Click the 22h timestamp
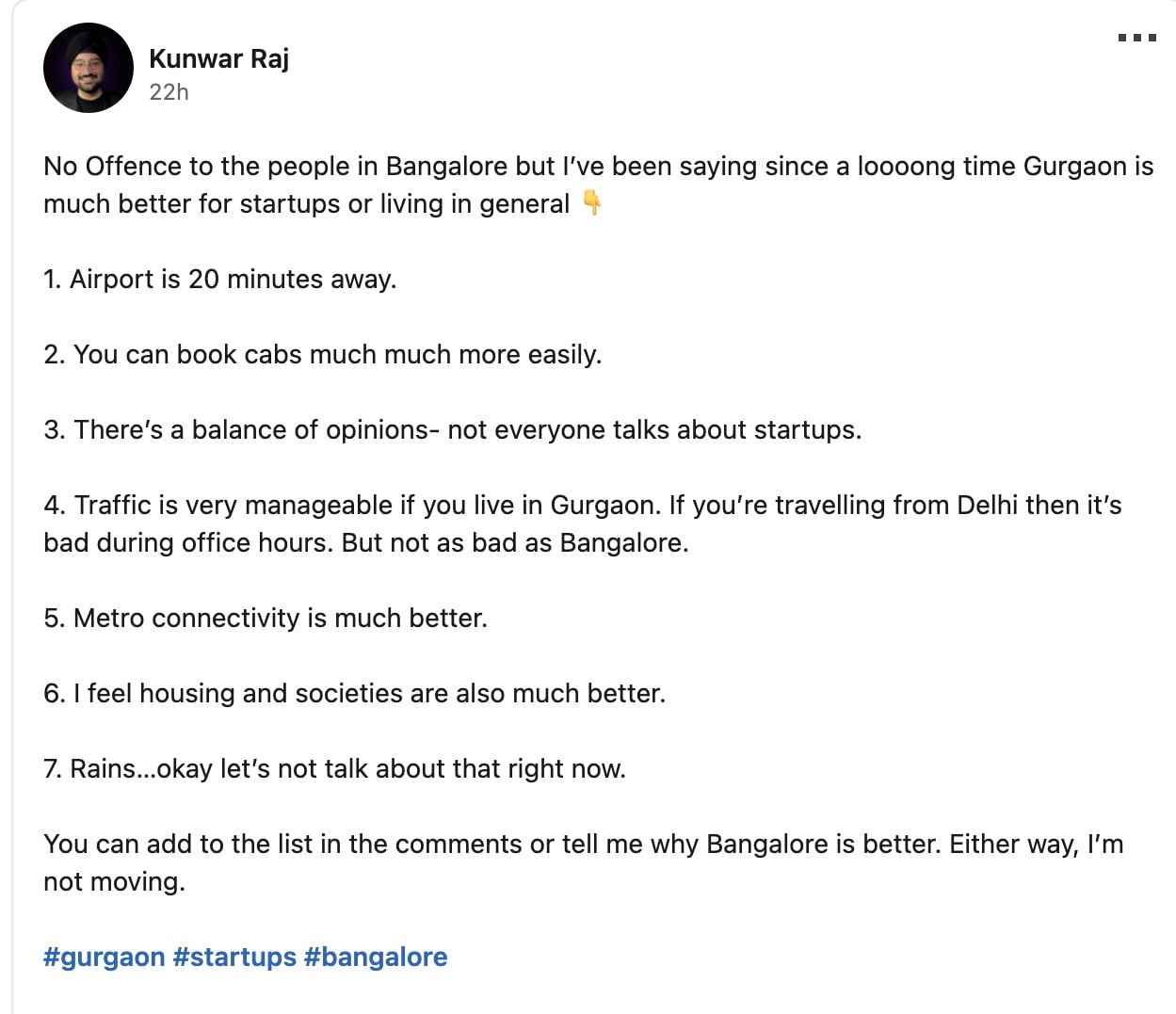This screenshot has height=1014, width=1176. coord(168,91)
